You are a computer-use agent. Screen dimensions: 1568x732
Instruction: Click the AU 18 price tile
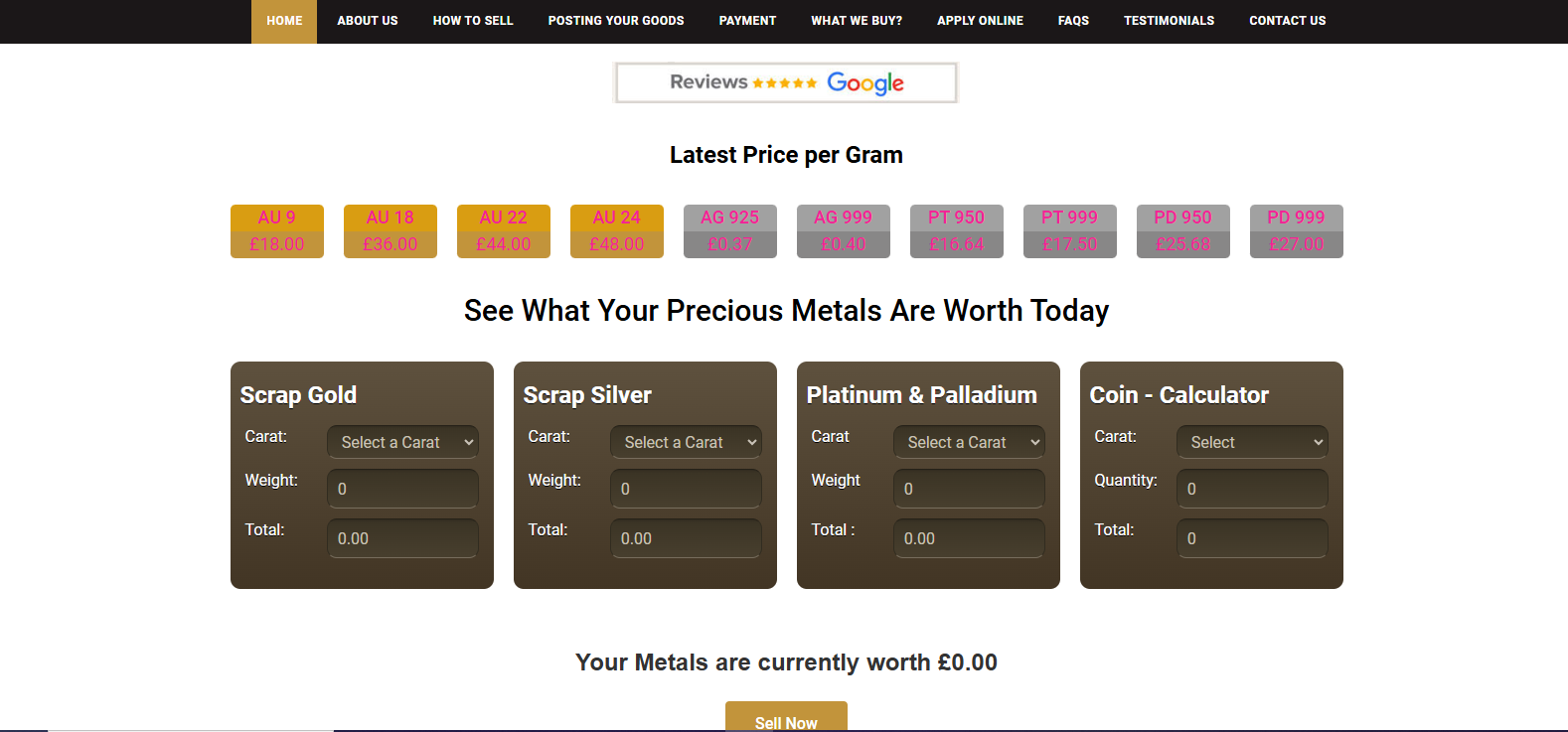[391, 231]
